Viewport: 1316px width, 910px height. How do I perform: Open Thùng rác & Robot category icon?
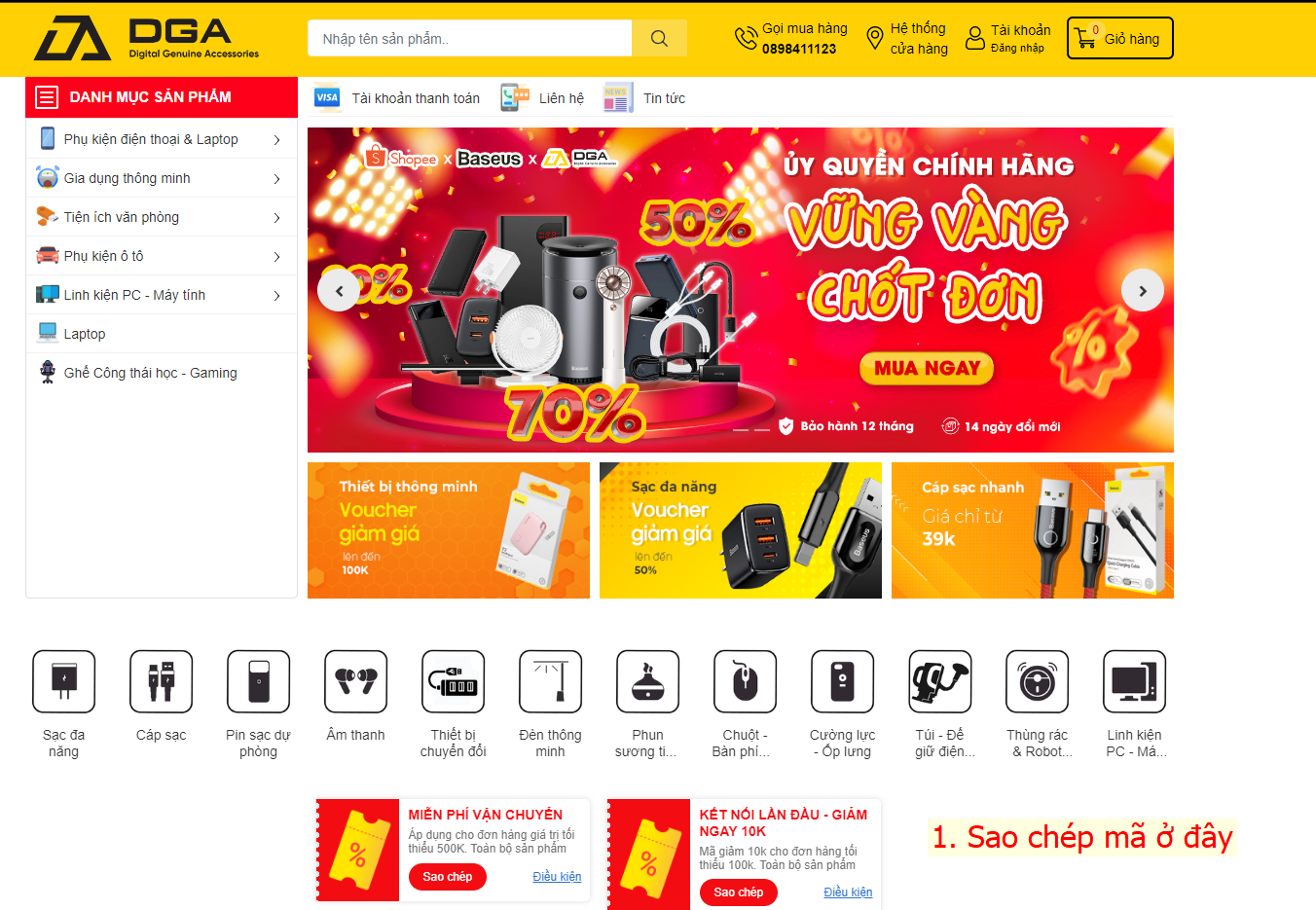pos(1037,681)
